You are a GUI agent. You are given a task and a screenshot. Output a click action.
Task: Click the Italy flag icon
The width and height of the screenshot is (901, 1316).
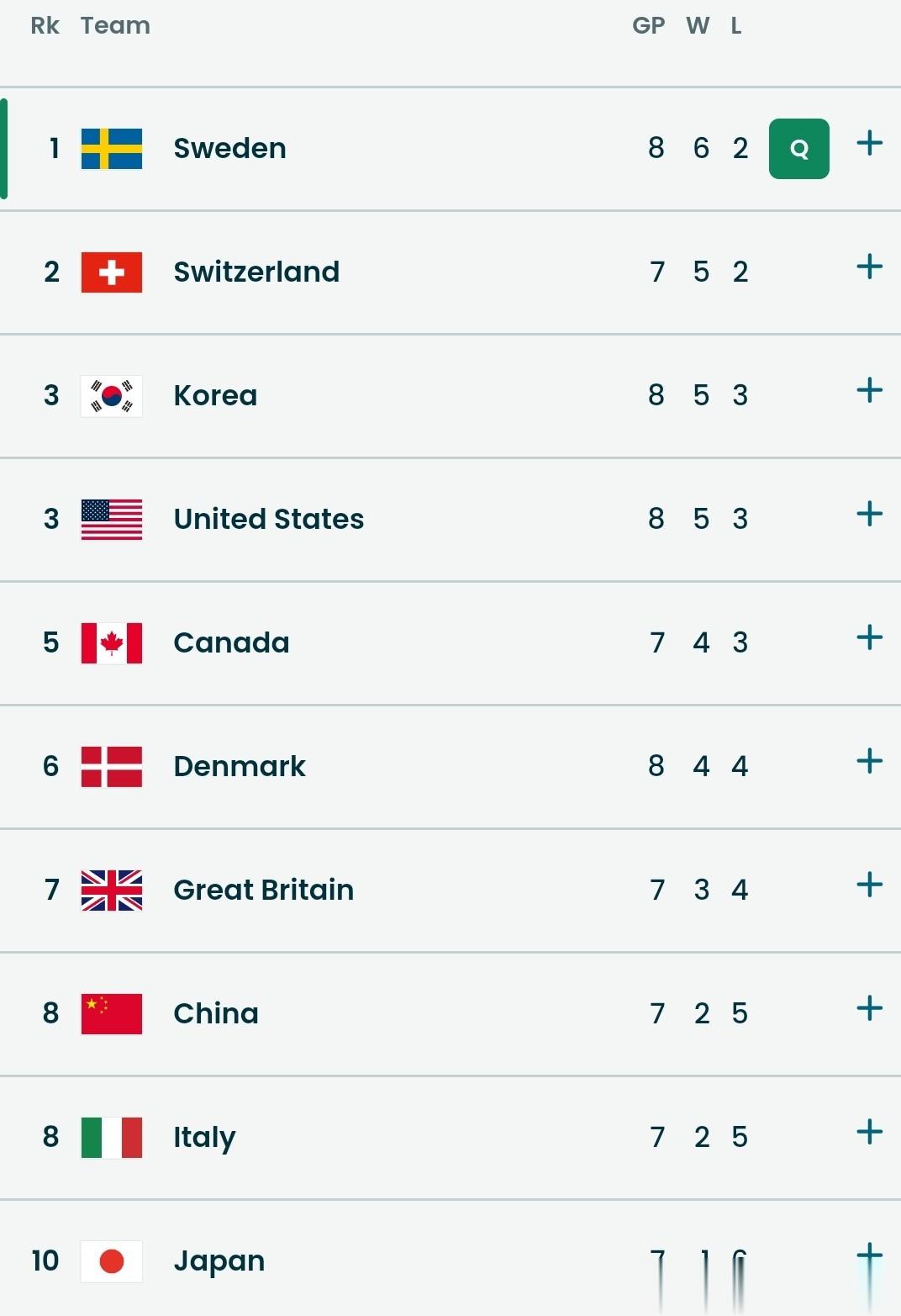point(112,1138)
